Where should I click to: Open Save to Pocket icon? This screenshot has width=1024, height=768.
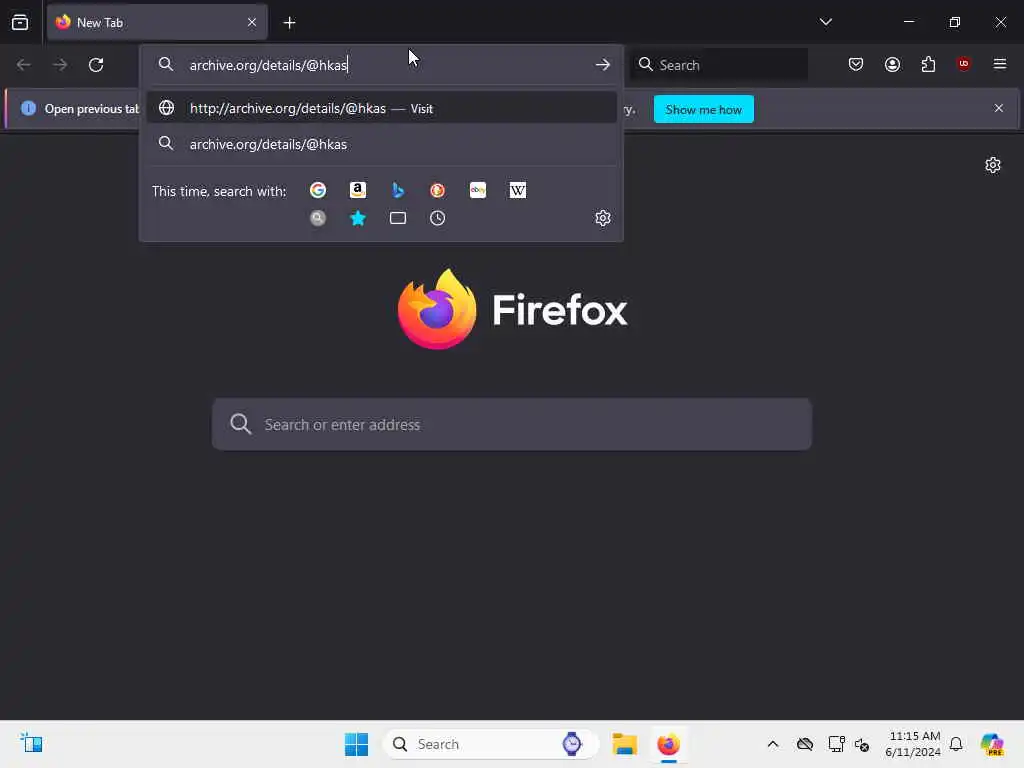[x=856, y=64]
